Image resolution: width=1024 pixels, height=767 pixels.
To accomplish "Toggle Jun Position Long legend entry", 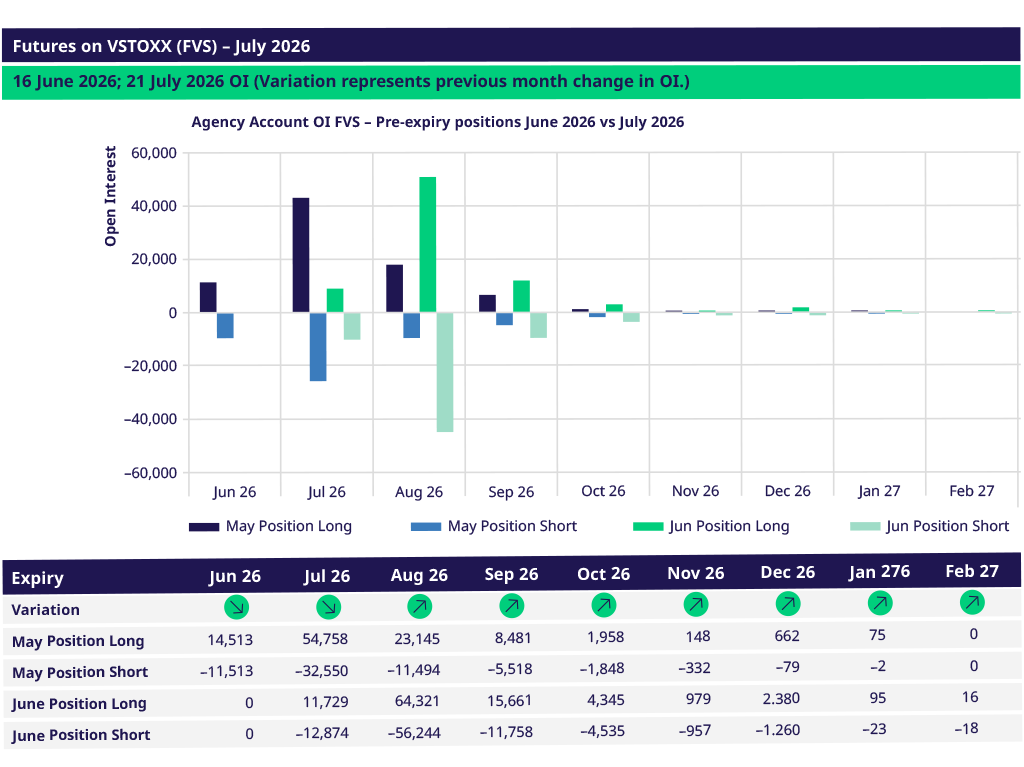I will click(x=711, y=526).
